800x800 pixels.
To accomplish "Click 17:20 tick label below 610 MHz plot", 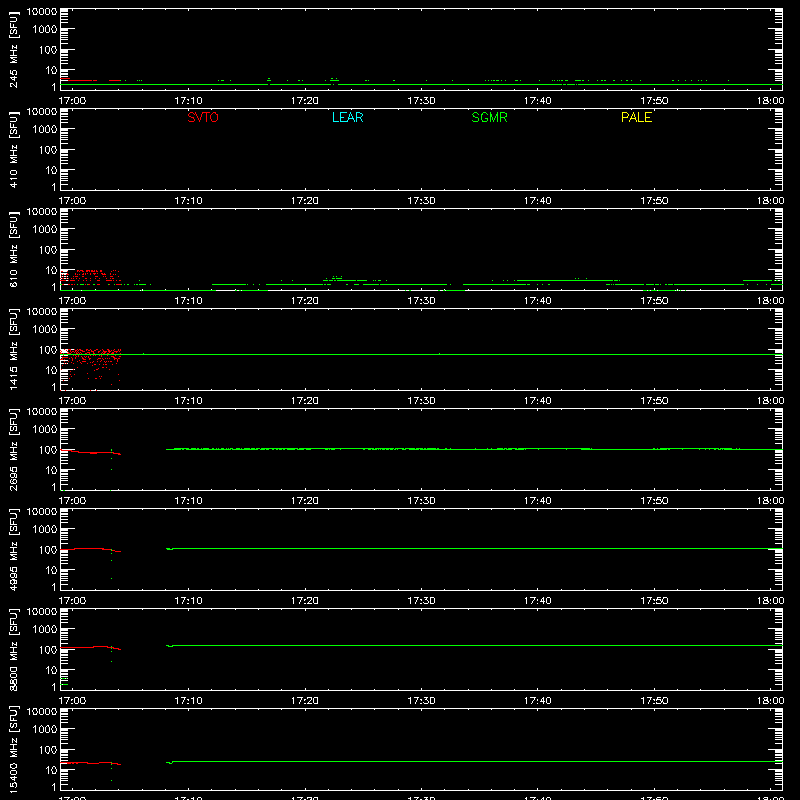I will click(305, 301).
